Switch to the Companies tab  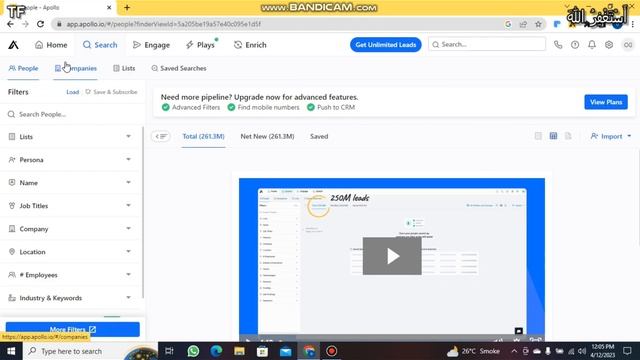point(76,68)
